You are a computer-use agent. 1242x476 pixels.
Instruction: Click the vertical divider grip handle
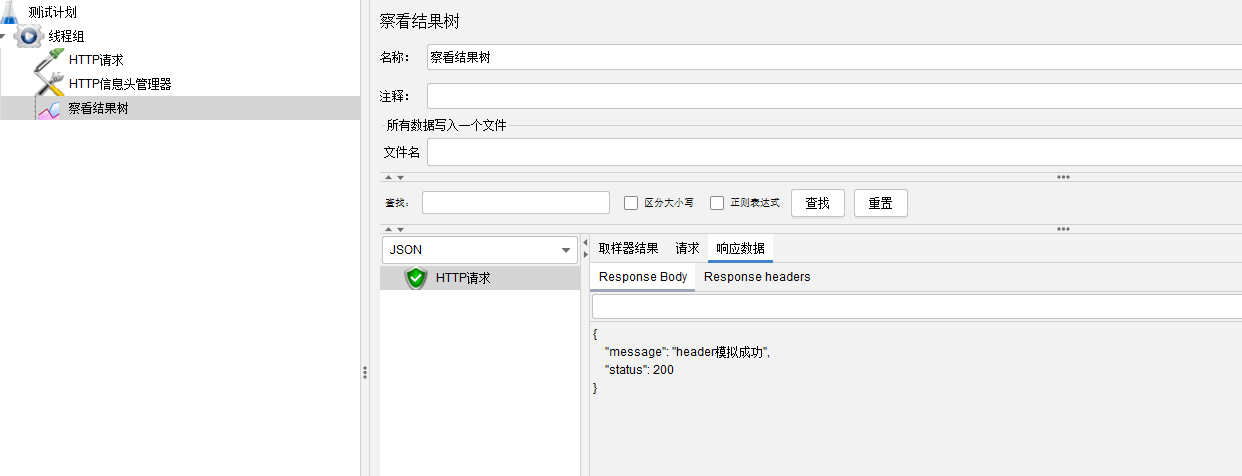click(x=365, y=372)
